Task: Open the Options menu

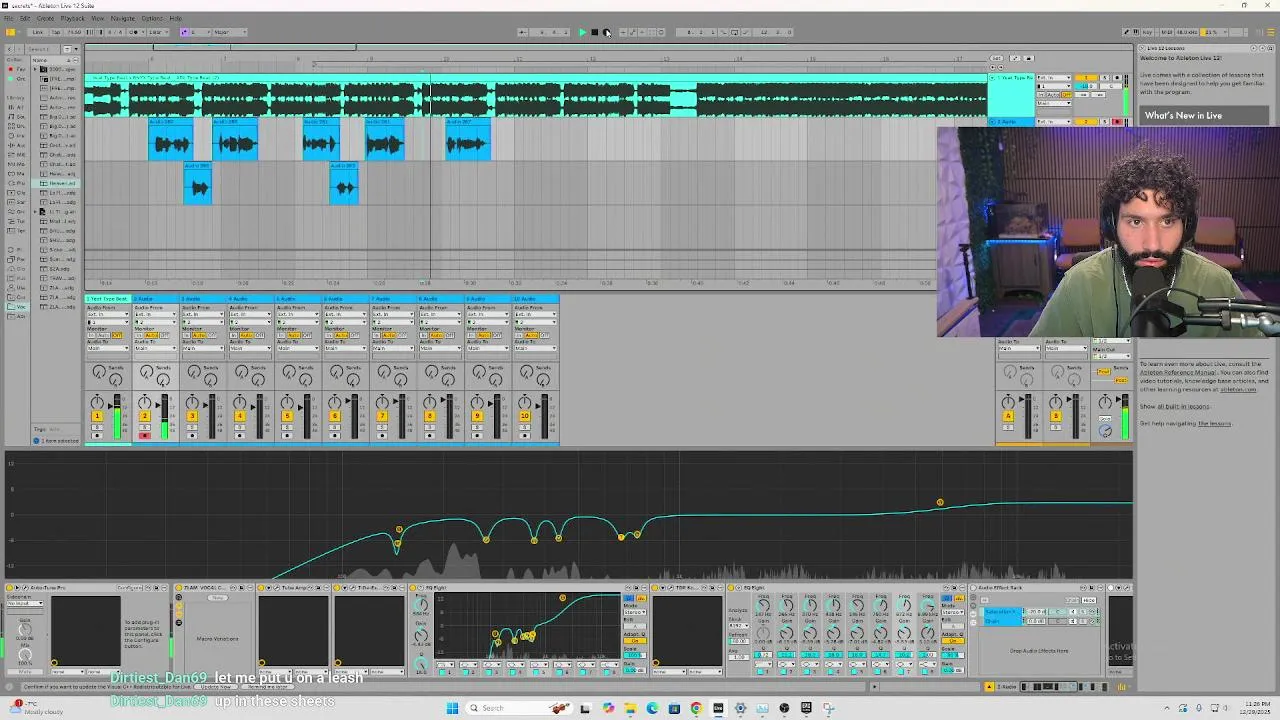Action: coord(152,18)
